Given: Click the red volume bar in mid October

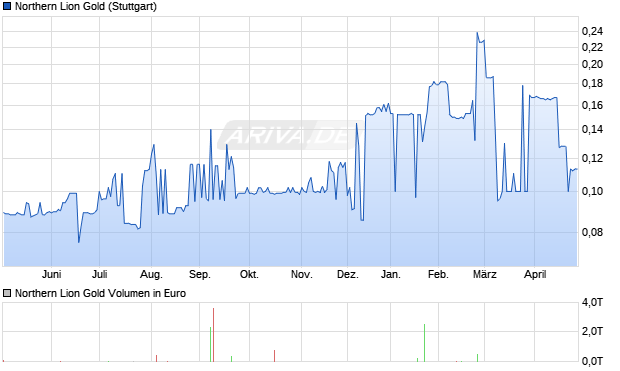Looking at the screenshot, I should tap(274, 356).
